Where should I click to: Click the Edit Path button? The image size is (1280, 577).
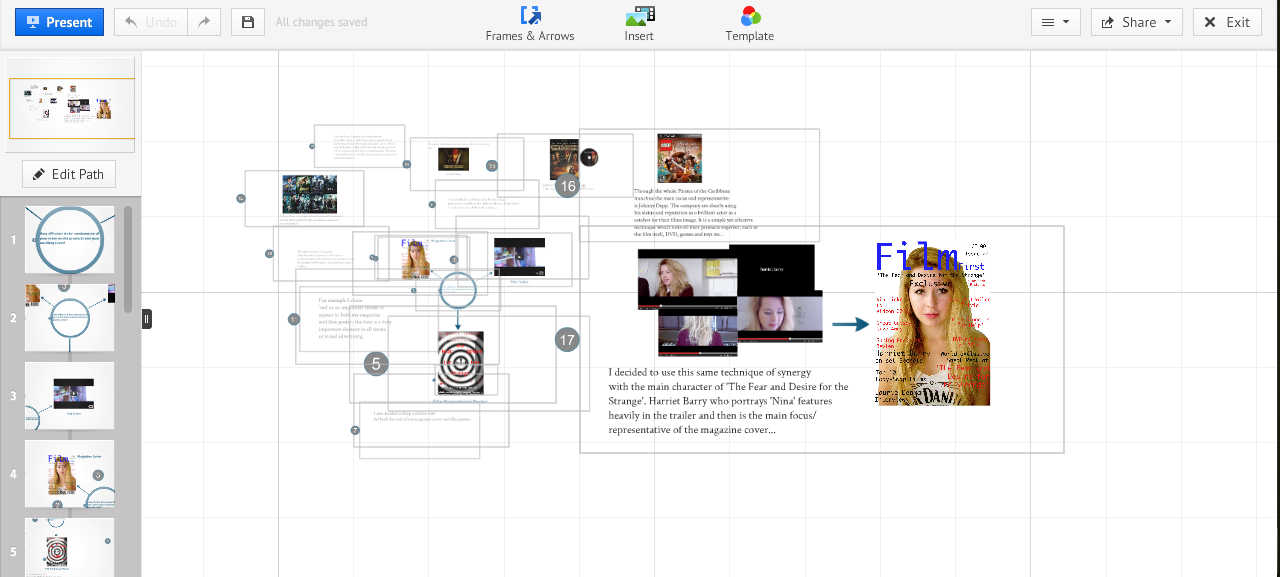click(68, 174)
